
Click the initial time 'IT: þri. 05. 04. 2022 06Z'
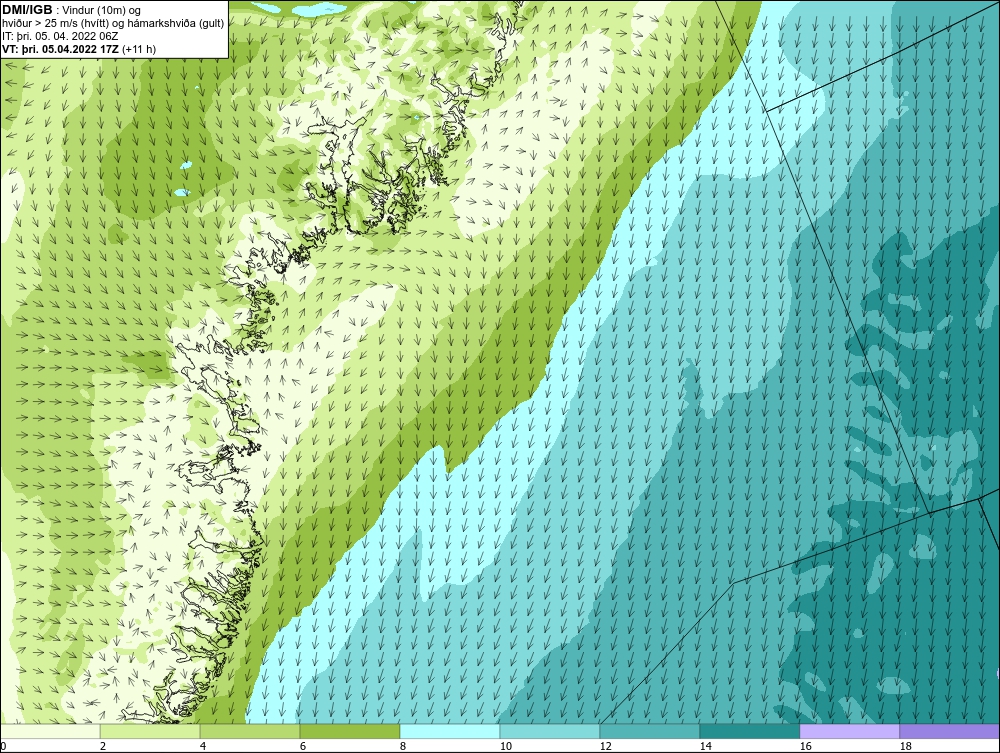(x=60, y=36)
